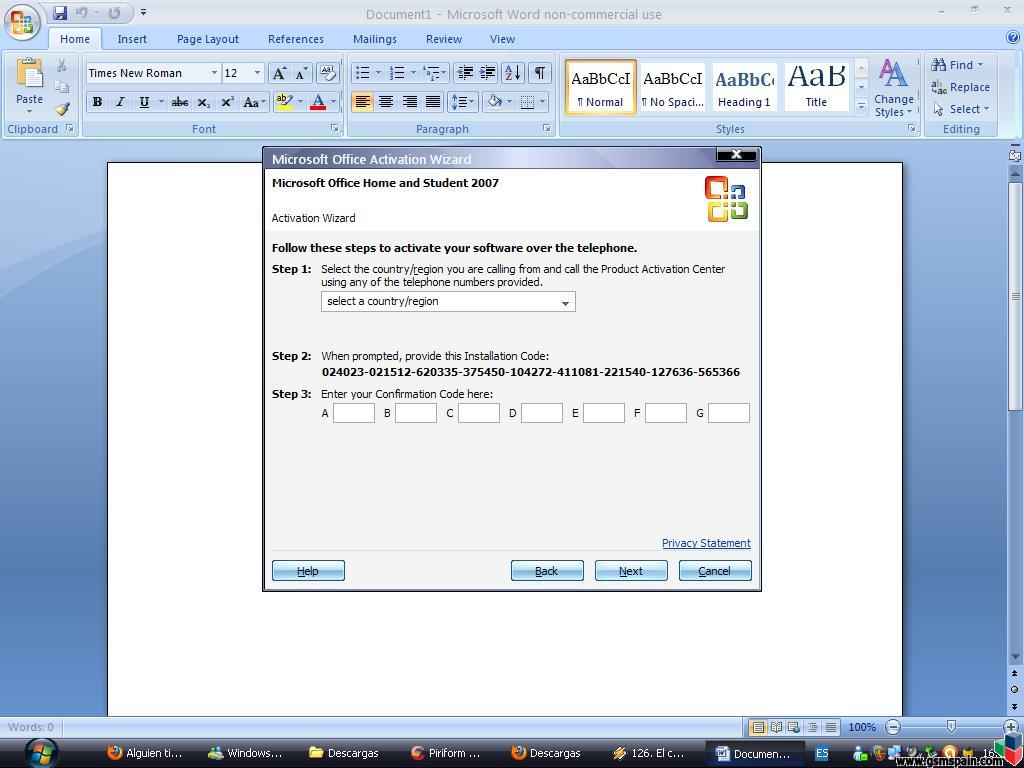Toggle Underline formatting

[x=144, y=102]
